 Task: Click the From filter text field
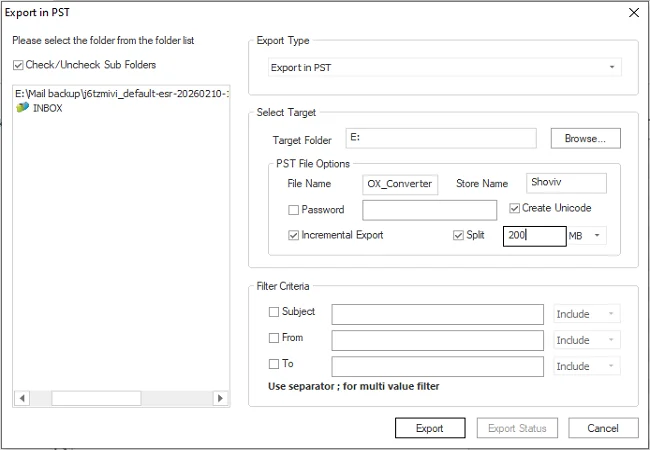pos(437,341)
